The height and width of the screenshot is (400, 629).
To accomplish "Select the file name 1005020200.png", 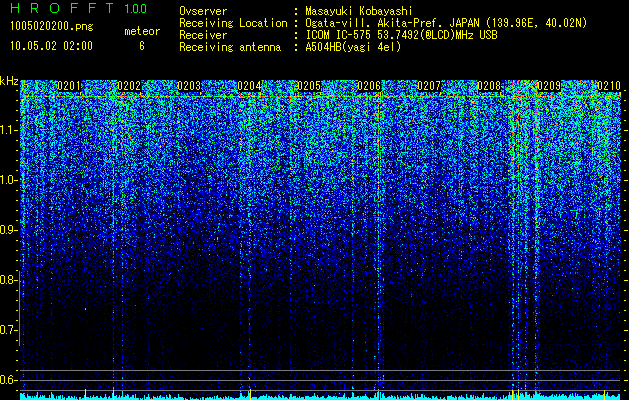I will (x=52, y=26).
